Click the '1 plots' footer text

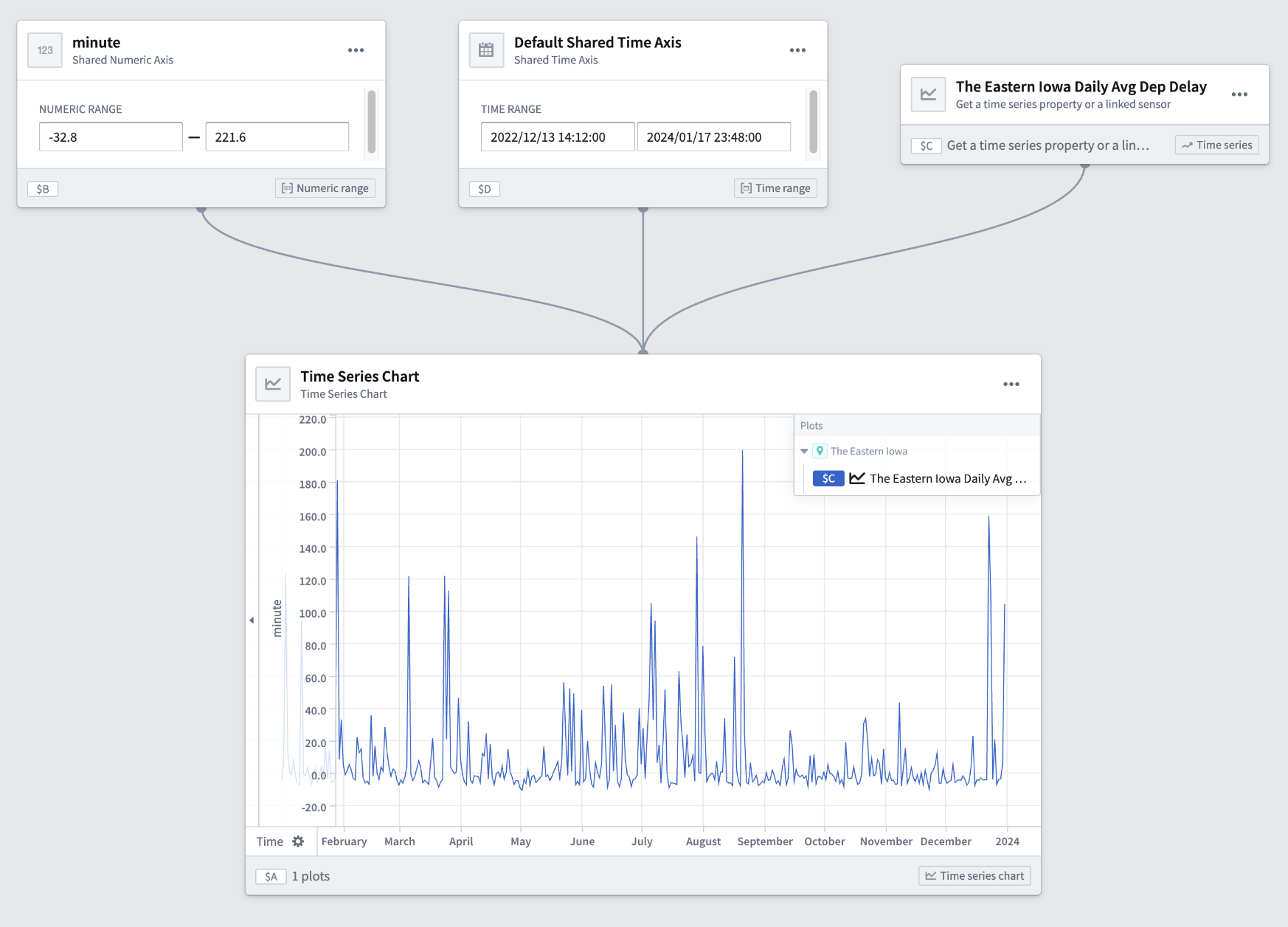[x=311, y=876]
